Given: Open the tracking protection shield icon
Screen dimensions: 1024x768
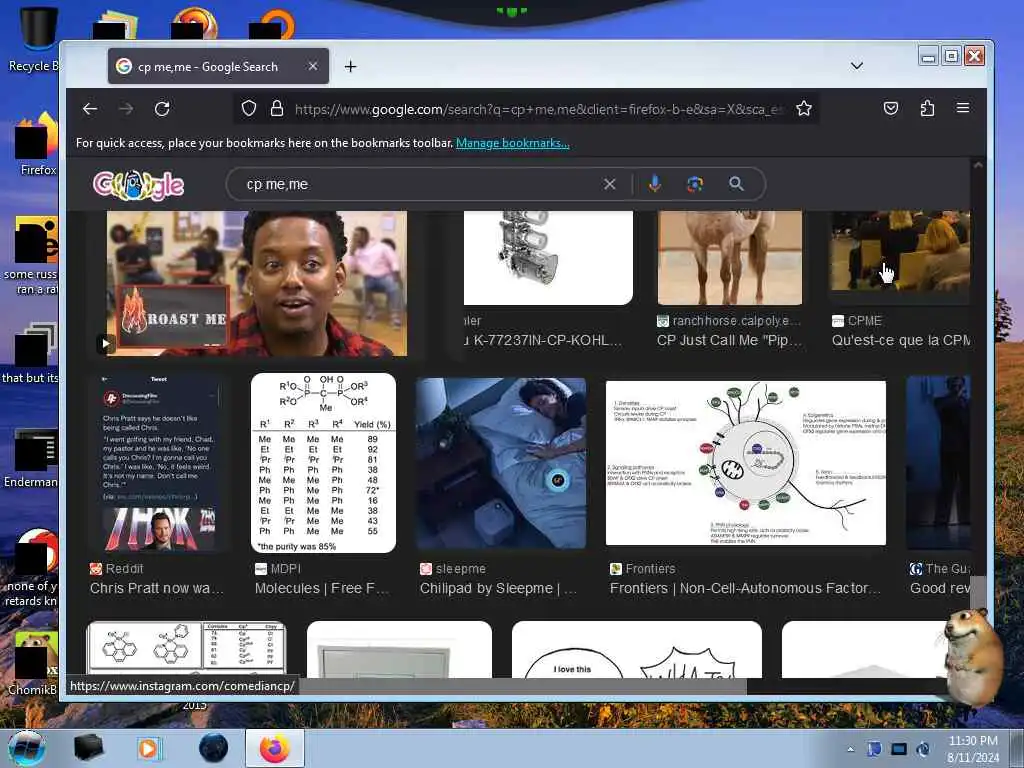Looking at the screenshot, I should 249,108.
